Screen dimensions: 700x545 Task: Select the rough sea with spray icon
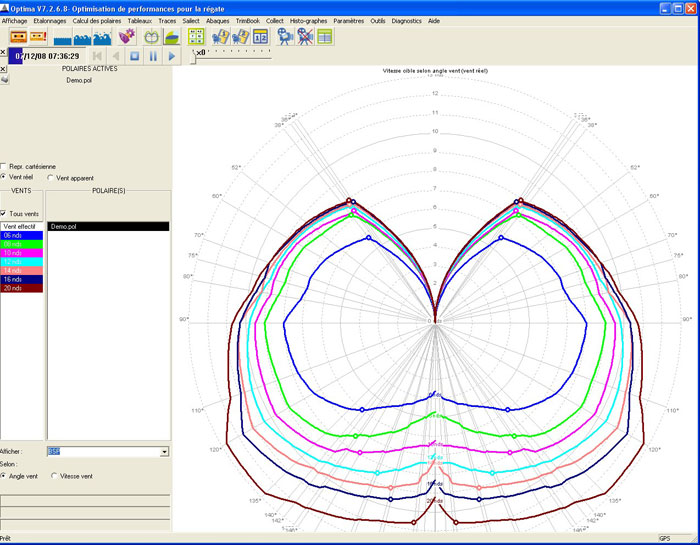coord(102,37)
